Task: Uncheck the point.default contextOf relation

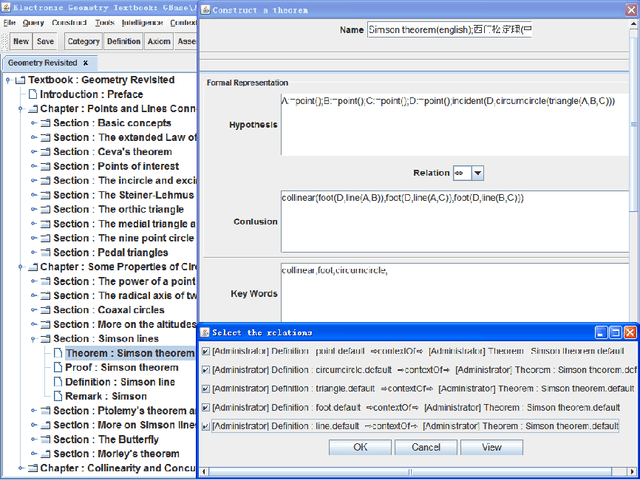Action: point(206,351)
